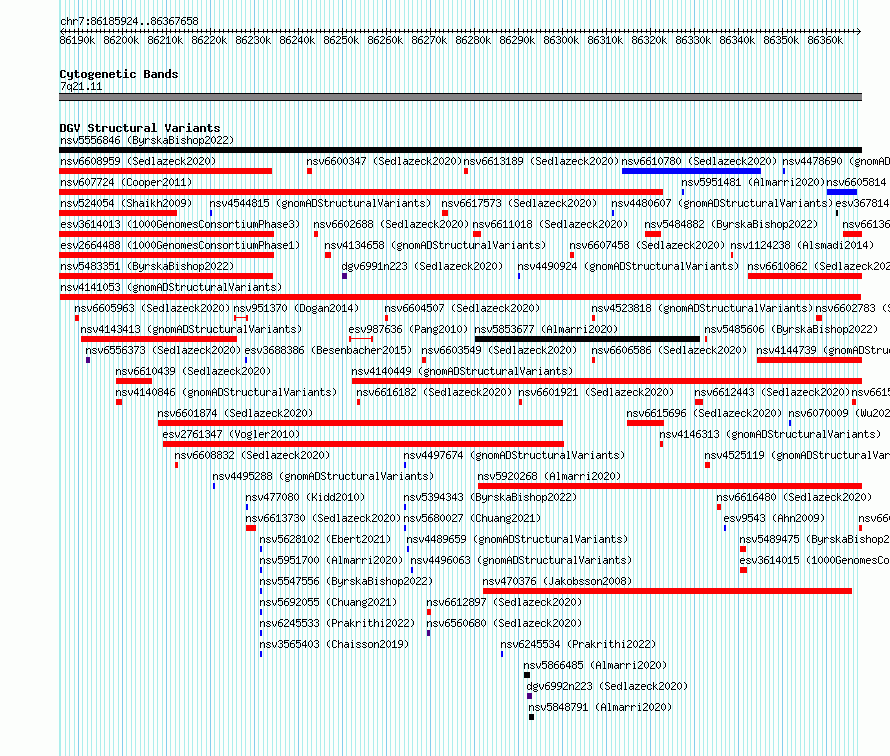Open the nsv1124238 (Alsmadi2014) label
This screenshot has width=890, height=756.
coord(802,245)
